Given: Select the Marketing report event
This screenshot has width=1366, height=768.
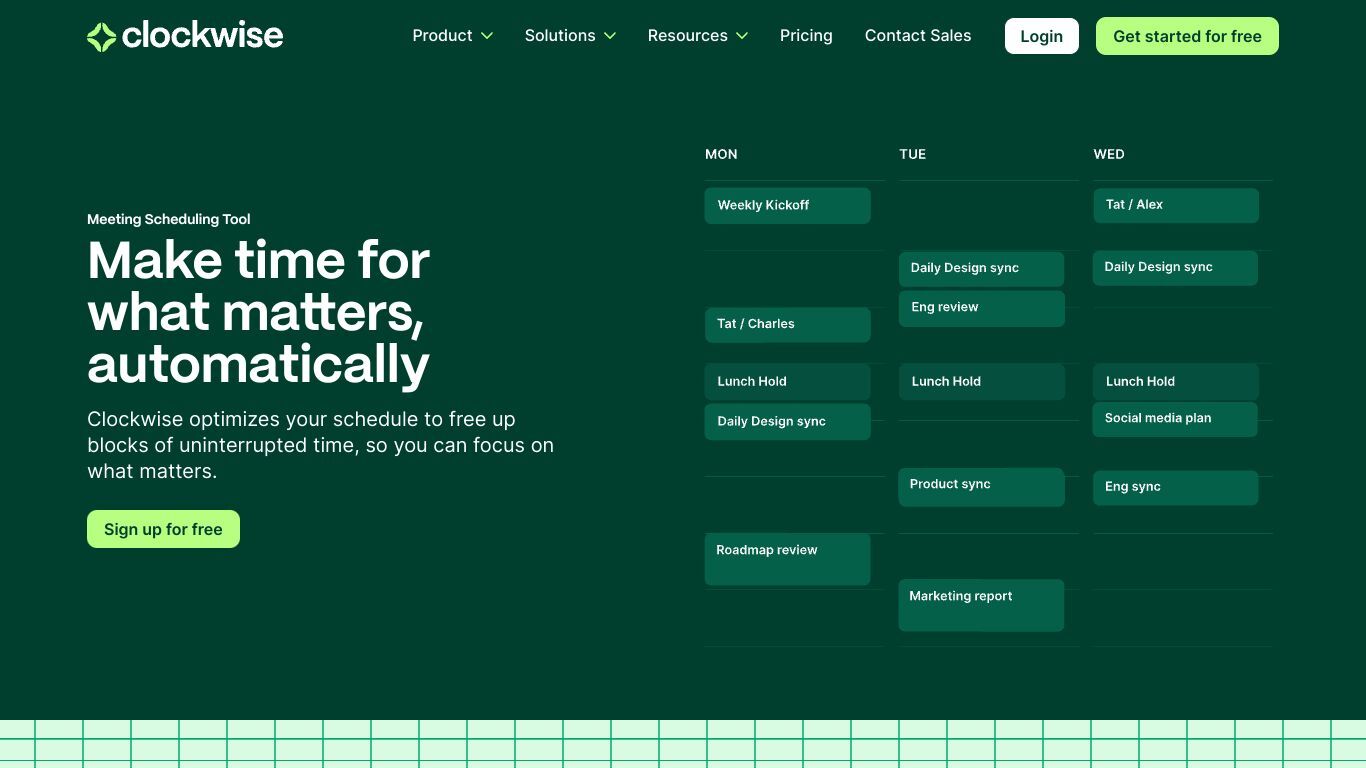Looking at the screenshot, I should pyautogui.click(x=981, y=605).
